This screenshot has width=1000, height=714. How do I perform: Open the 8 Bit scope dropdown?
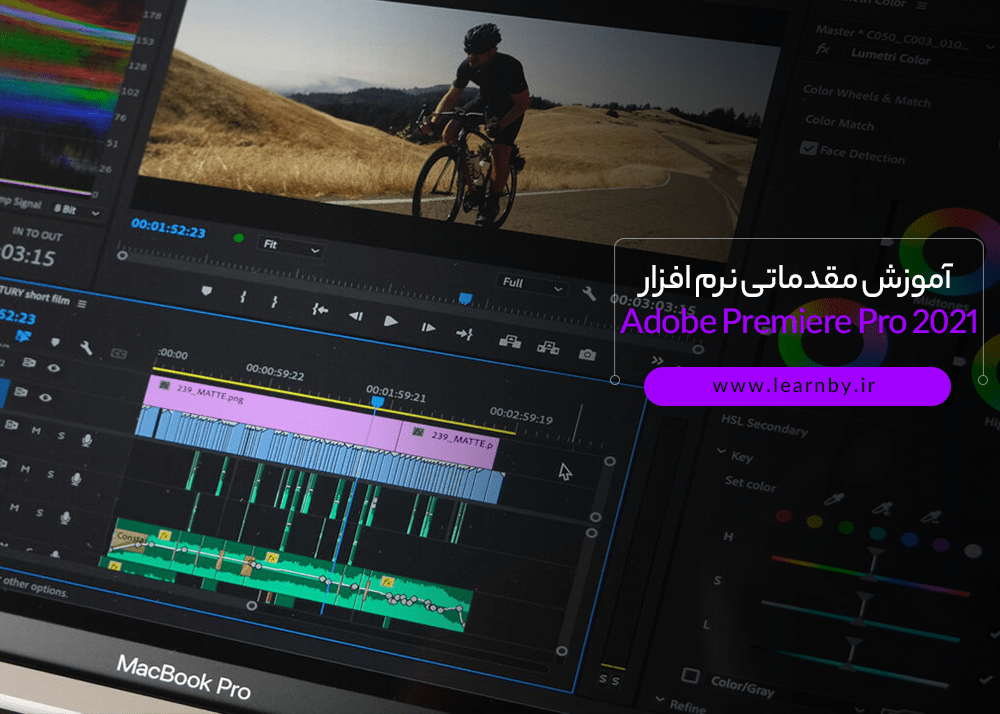[x=76, y=210]
